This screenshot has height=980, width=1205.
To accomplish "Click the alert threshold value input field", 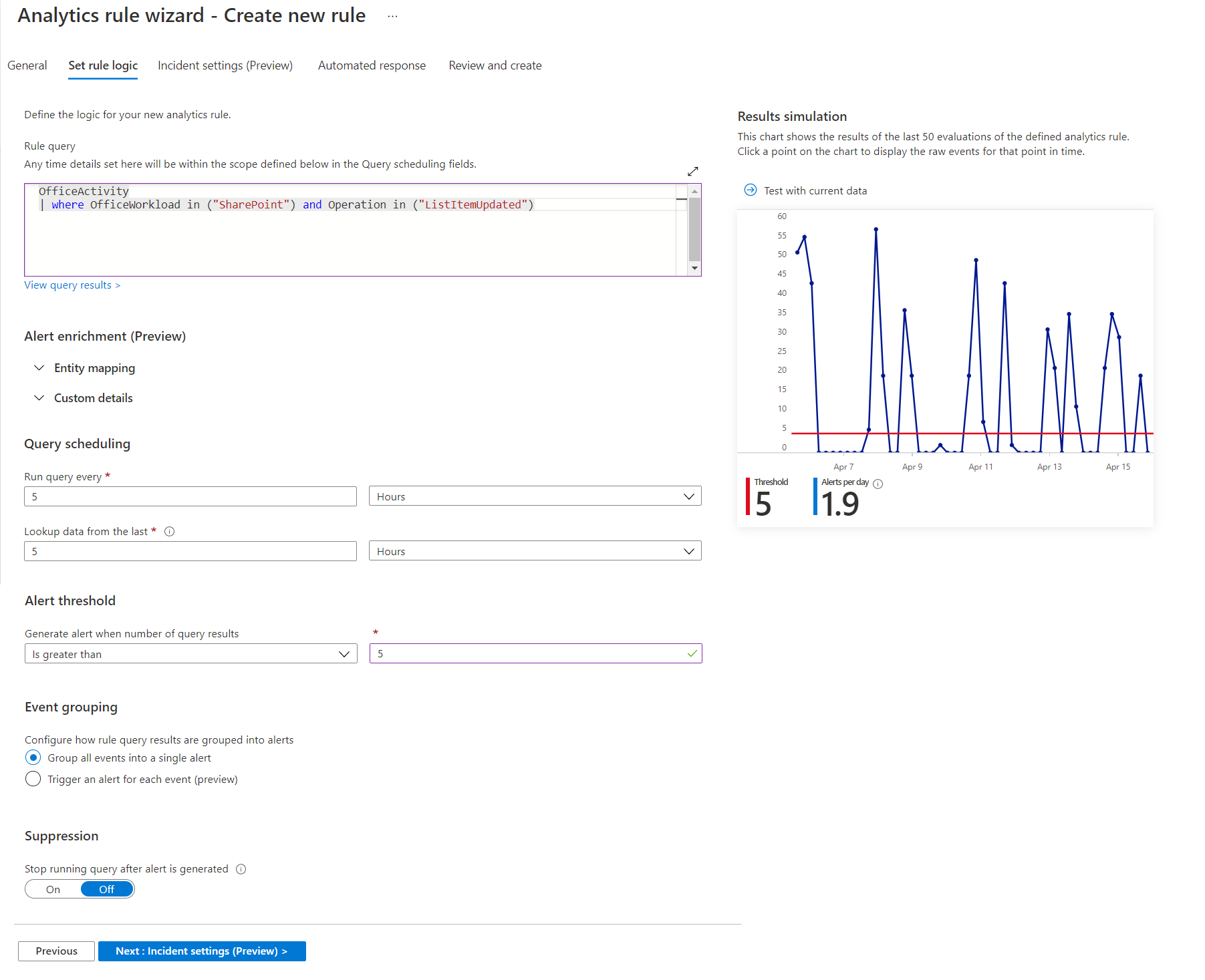I will tap(528, 654).
